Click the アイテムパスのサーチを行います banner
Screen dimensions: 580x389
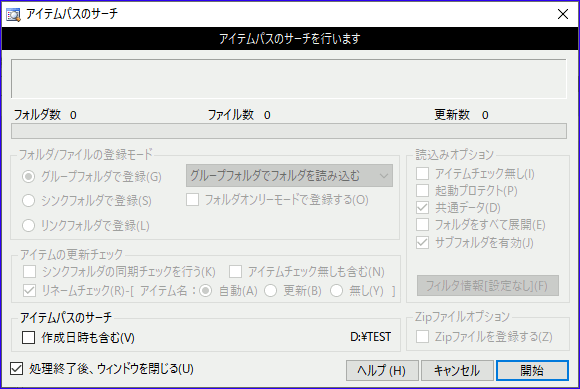tap(290, 38)
